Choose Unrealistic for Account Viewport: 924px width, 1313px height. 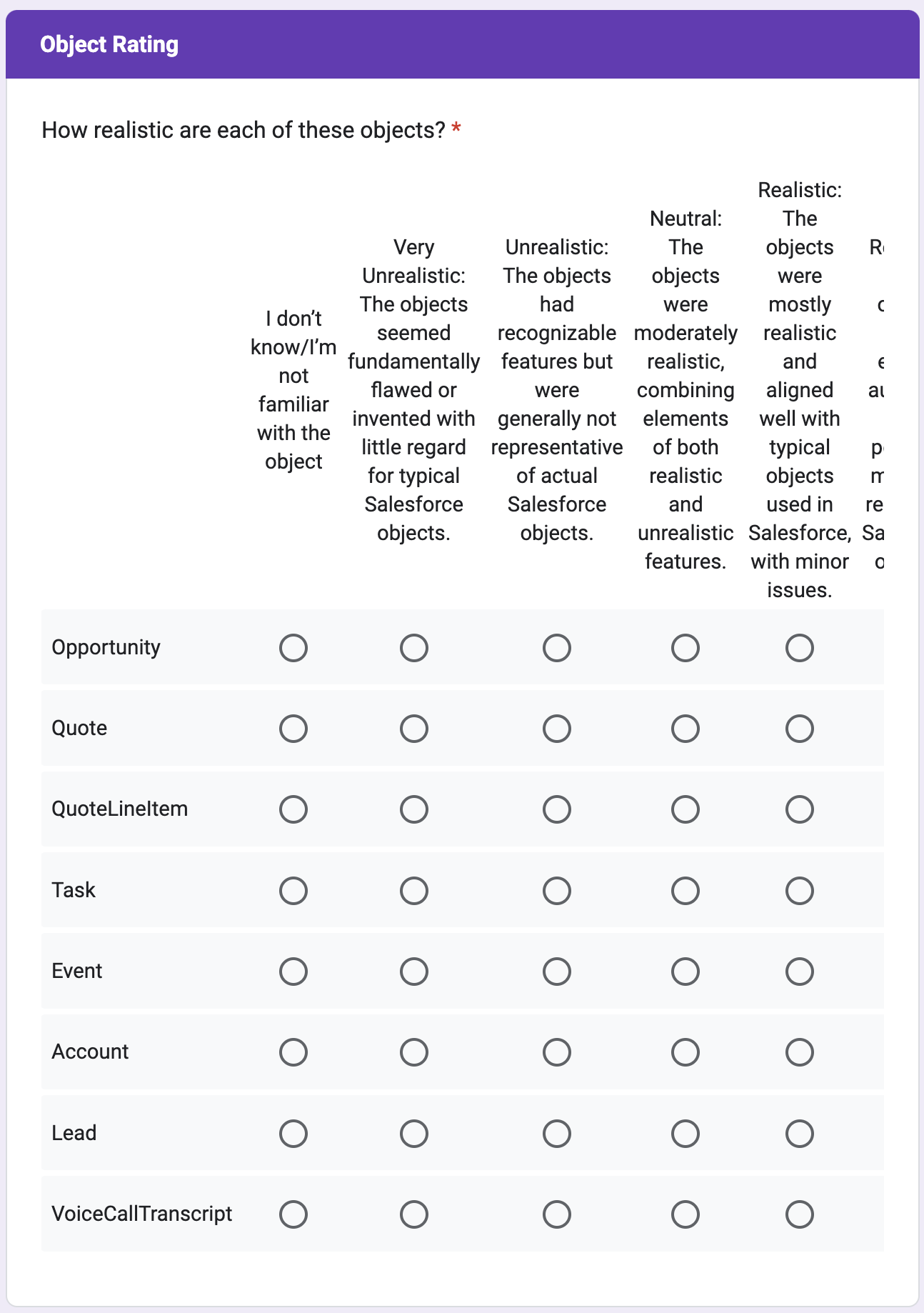(x=556, y=1052)
